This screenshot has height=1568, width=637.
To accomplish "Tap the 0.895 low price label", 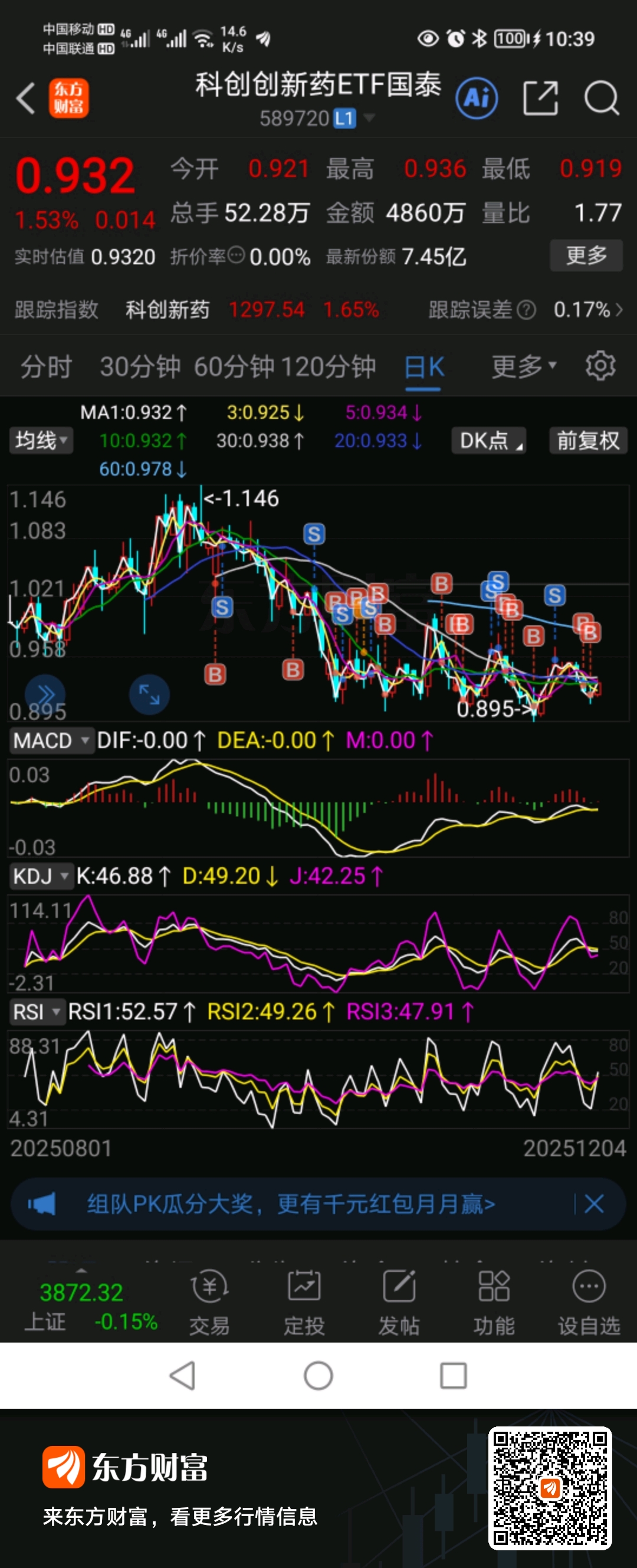I will [497, 709].
